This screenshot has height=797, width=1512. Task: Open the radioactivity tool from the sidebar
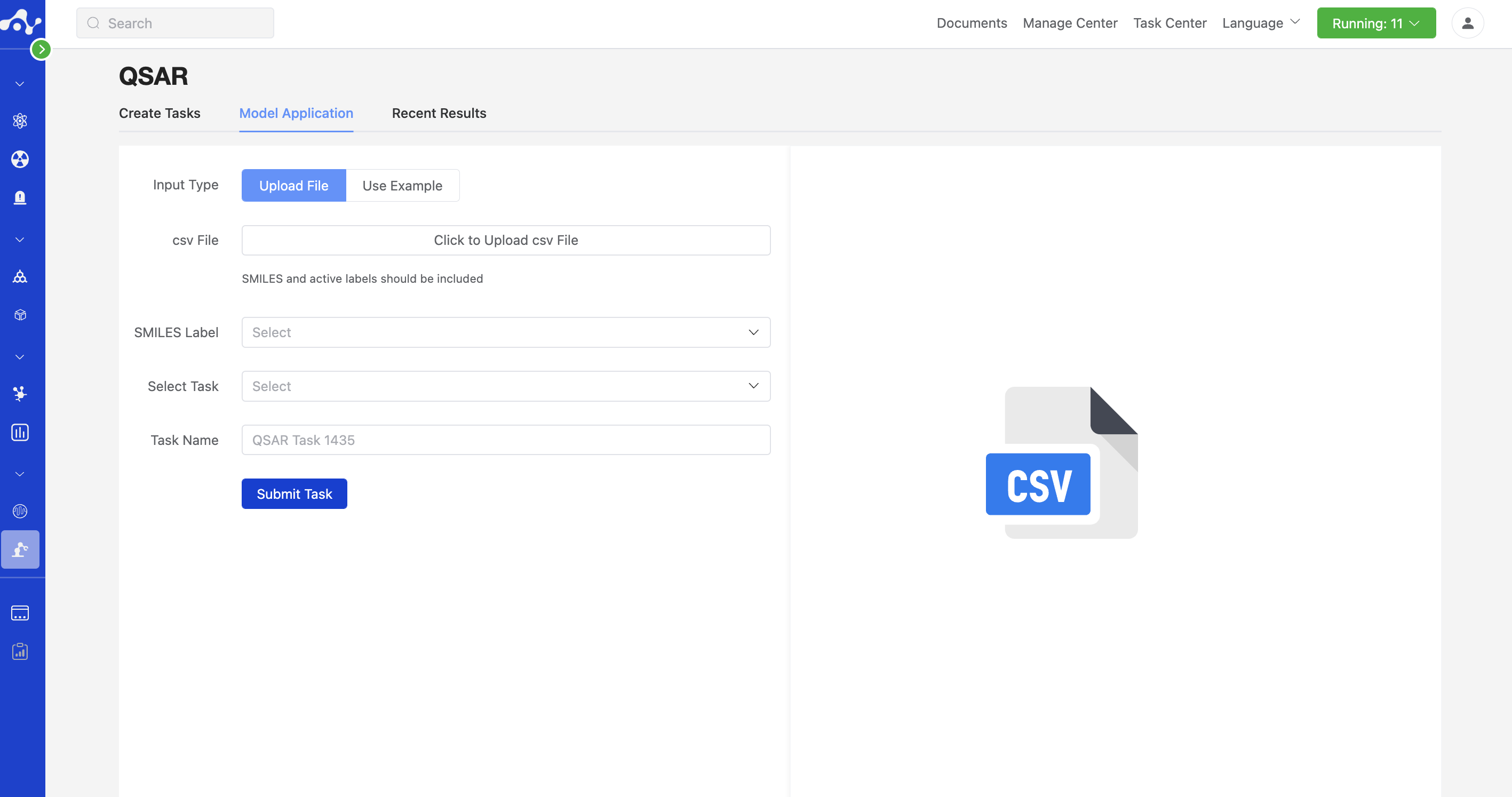19,159
